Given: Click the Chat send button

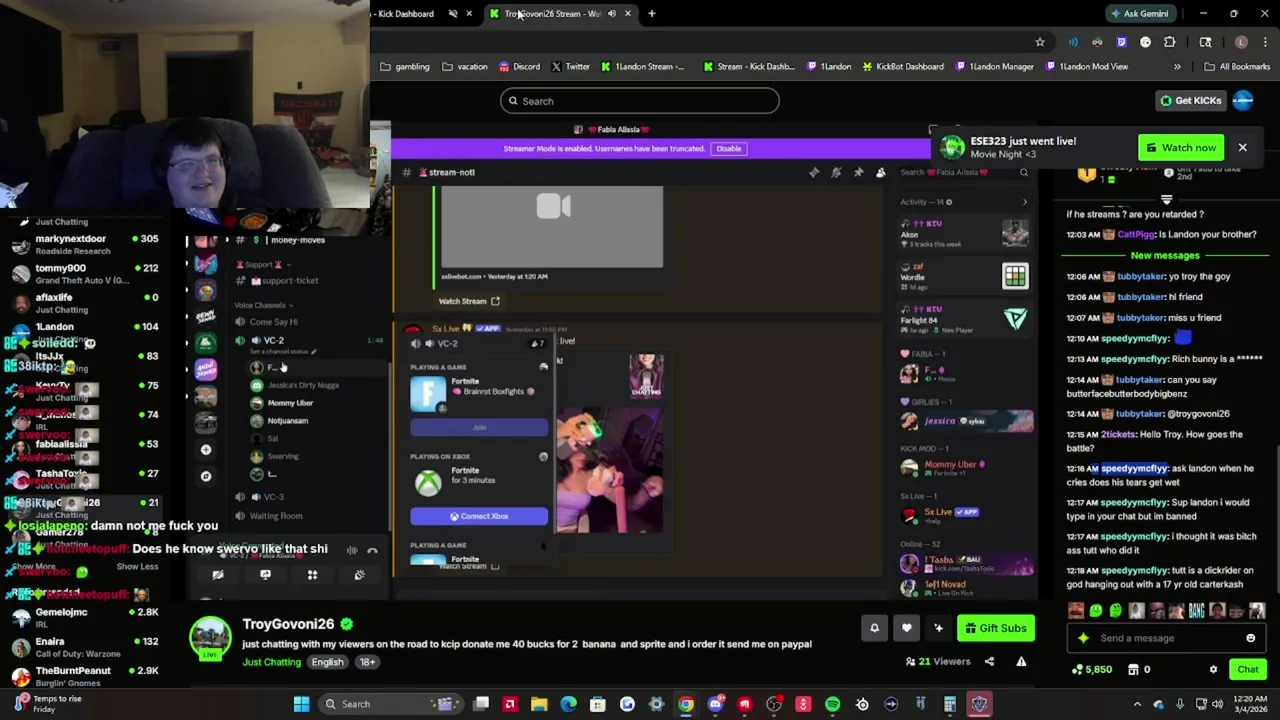Looking at the screenshot, I should 1248,669.
